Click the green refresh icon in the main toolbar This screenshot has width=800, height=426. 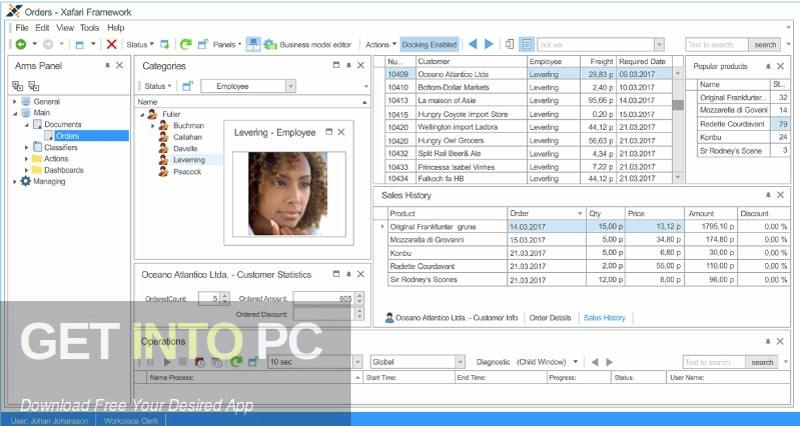[186, 44]
